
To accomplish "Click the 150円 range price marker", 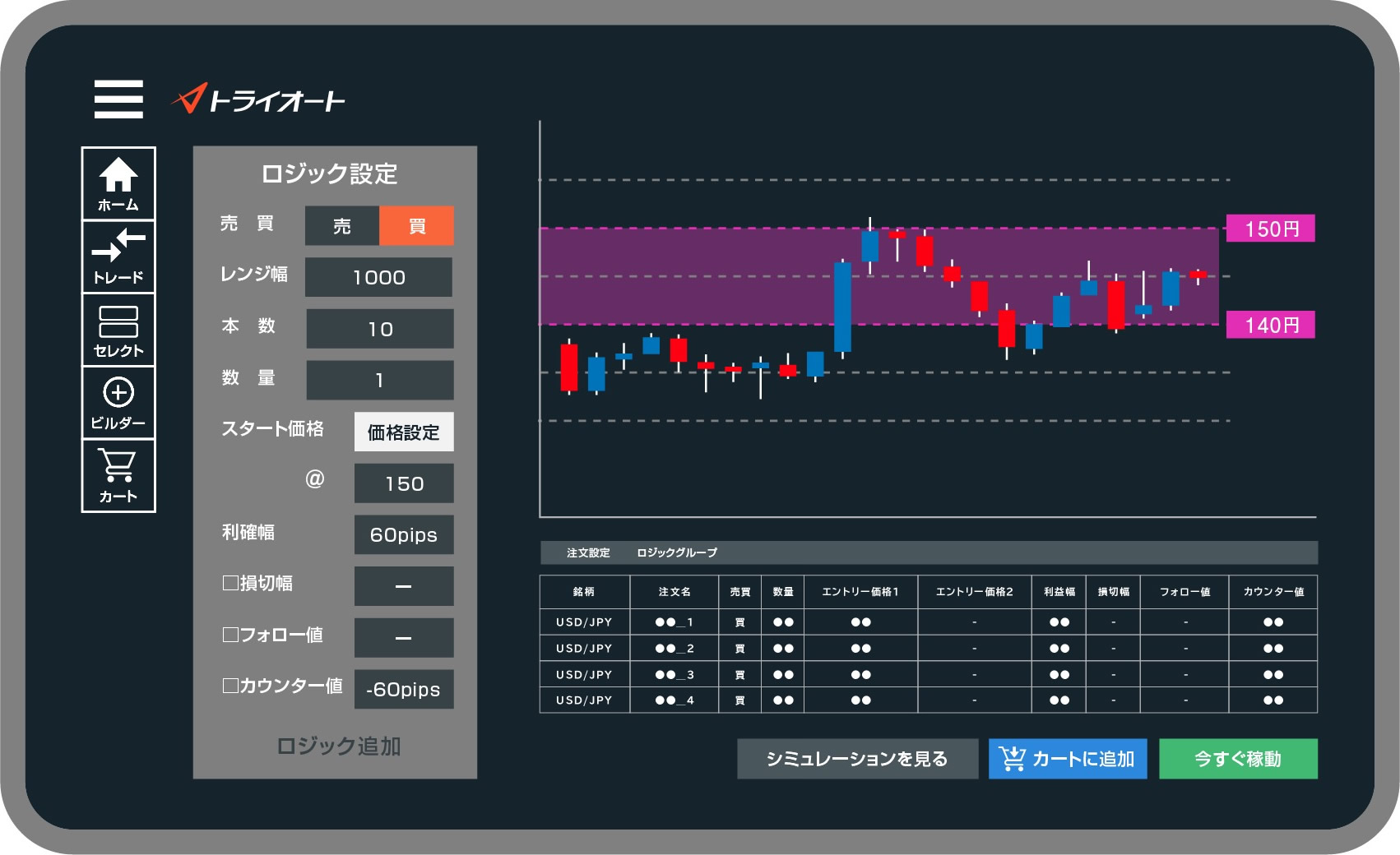I will click(x=1270, y=229).
